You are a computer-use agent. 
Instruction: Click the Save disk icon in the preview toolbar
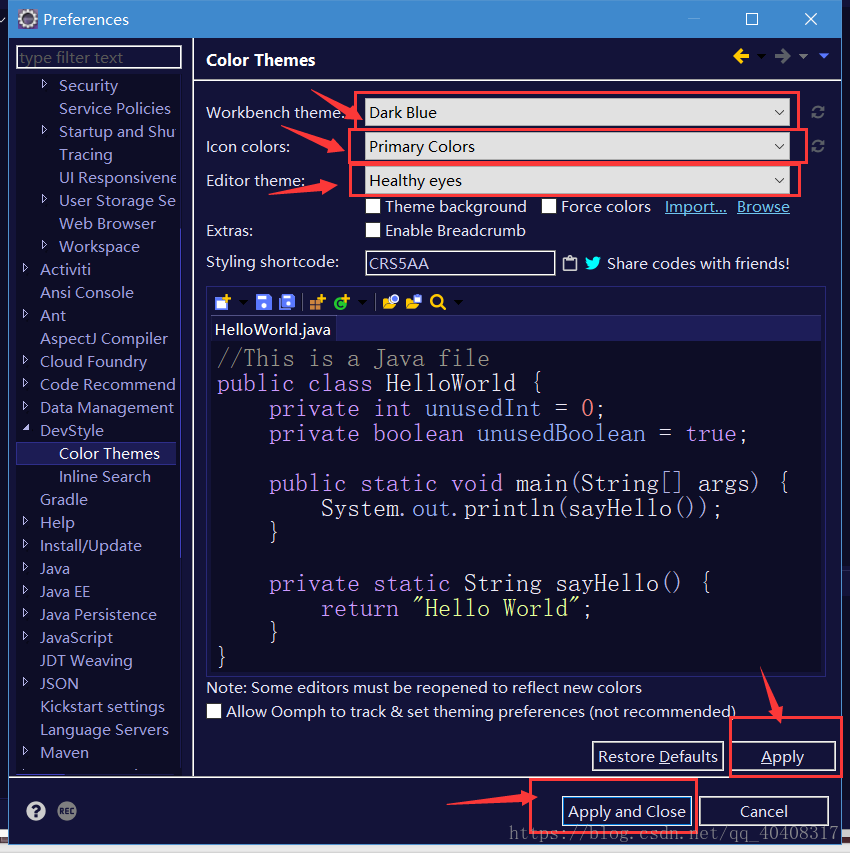264,302
